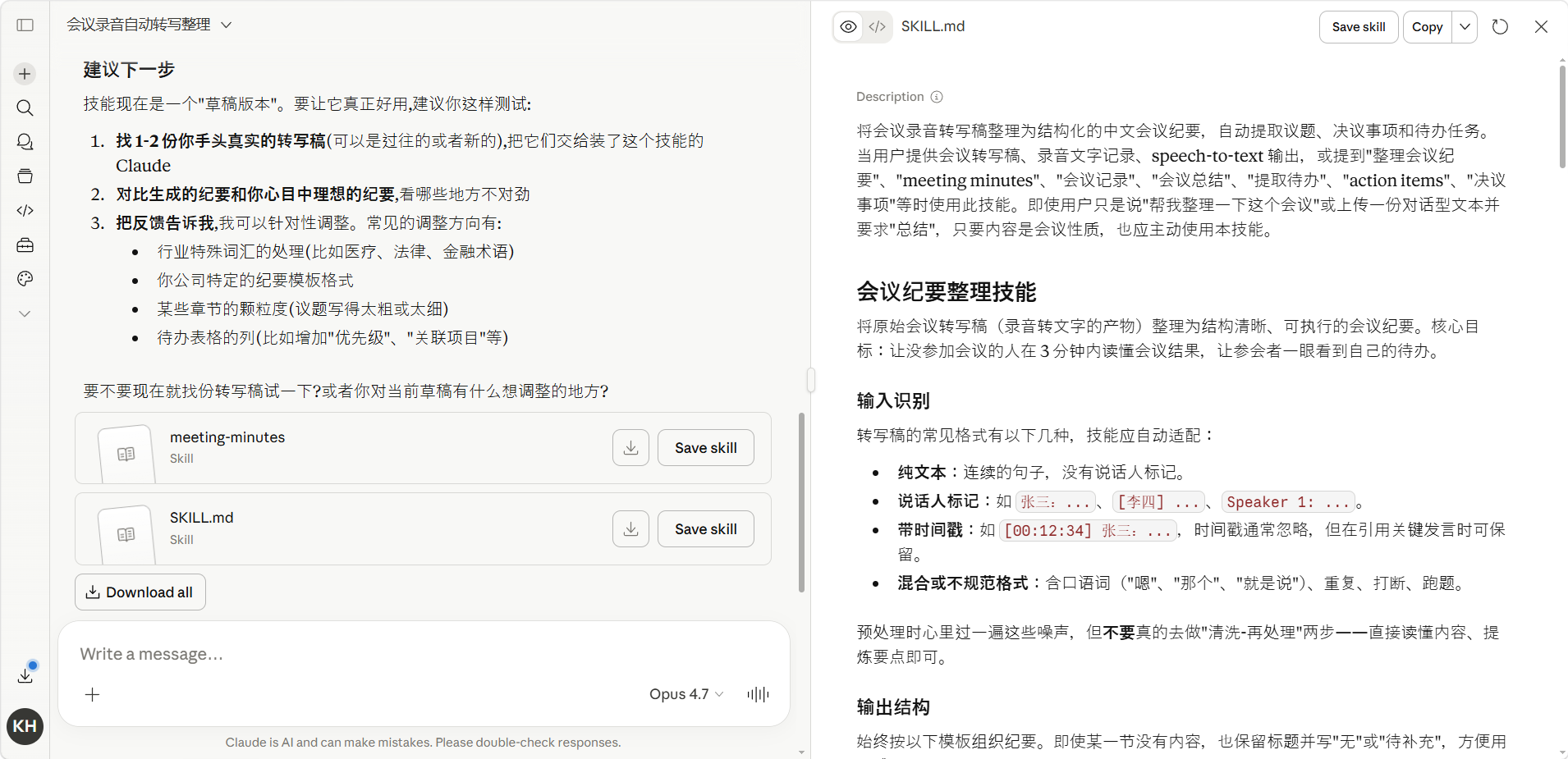Click the panel divider handle

(x=811, y=380)
